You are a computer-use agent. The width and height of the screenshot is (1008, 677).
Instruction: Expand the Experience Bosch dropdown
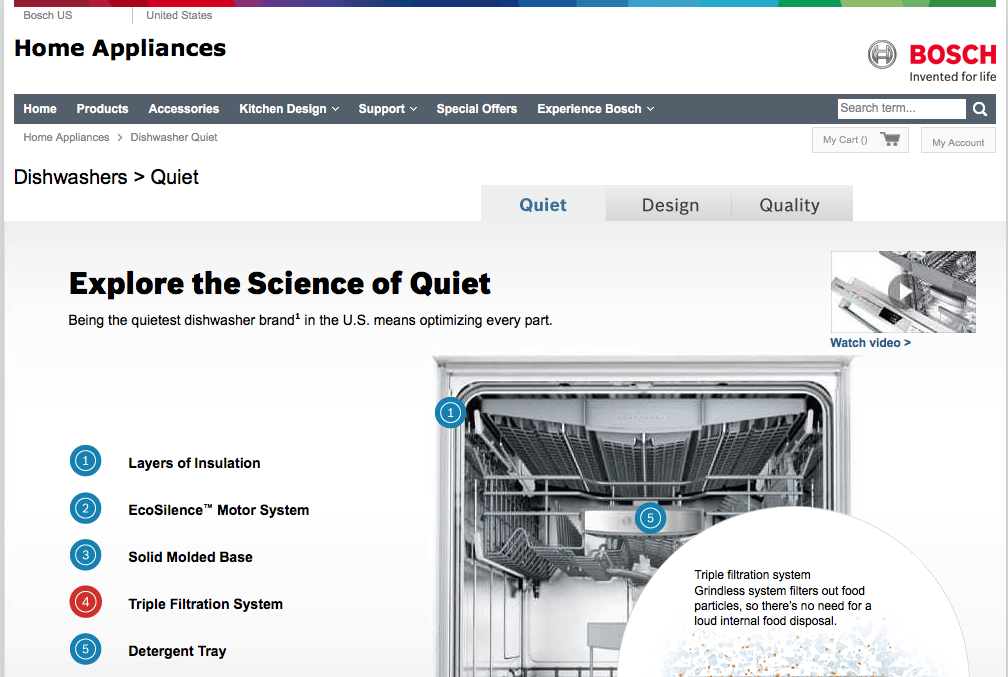tap(595, 108)
